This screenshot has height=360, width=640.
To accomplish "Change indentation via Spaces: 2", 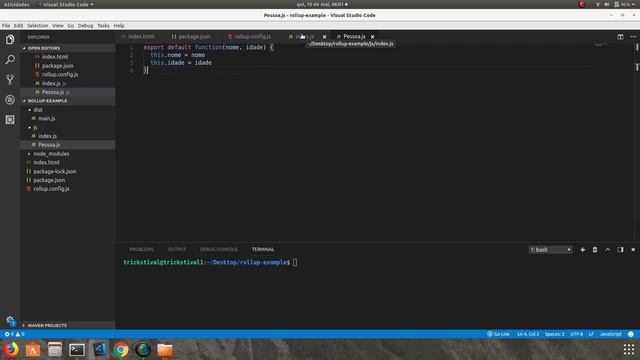I will coord(554,334).
